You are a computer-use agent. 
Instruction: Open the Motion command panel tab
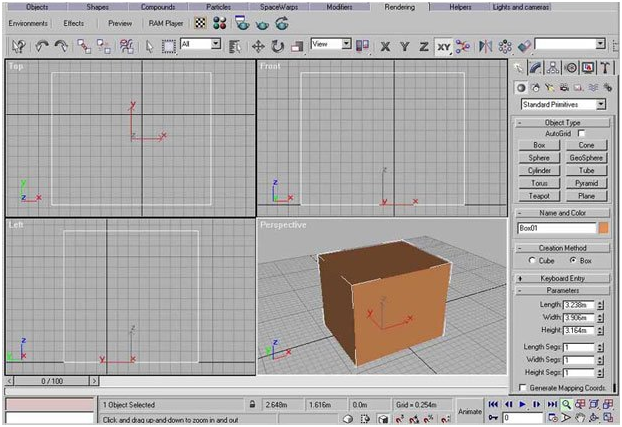pos(570,67)
